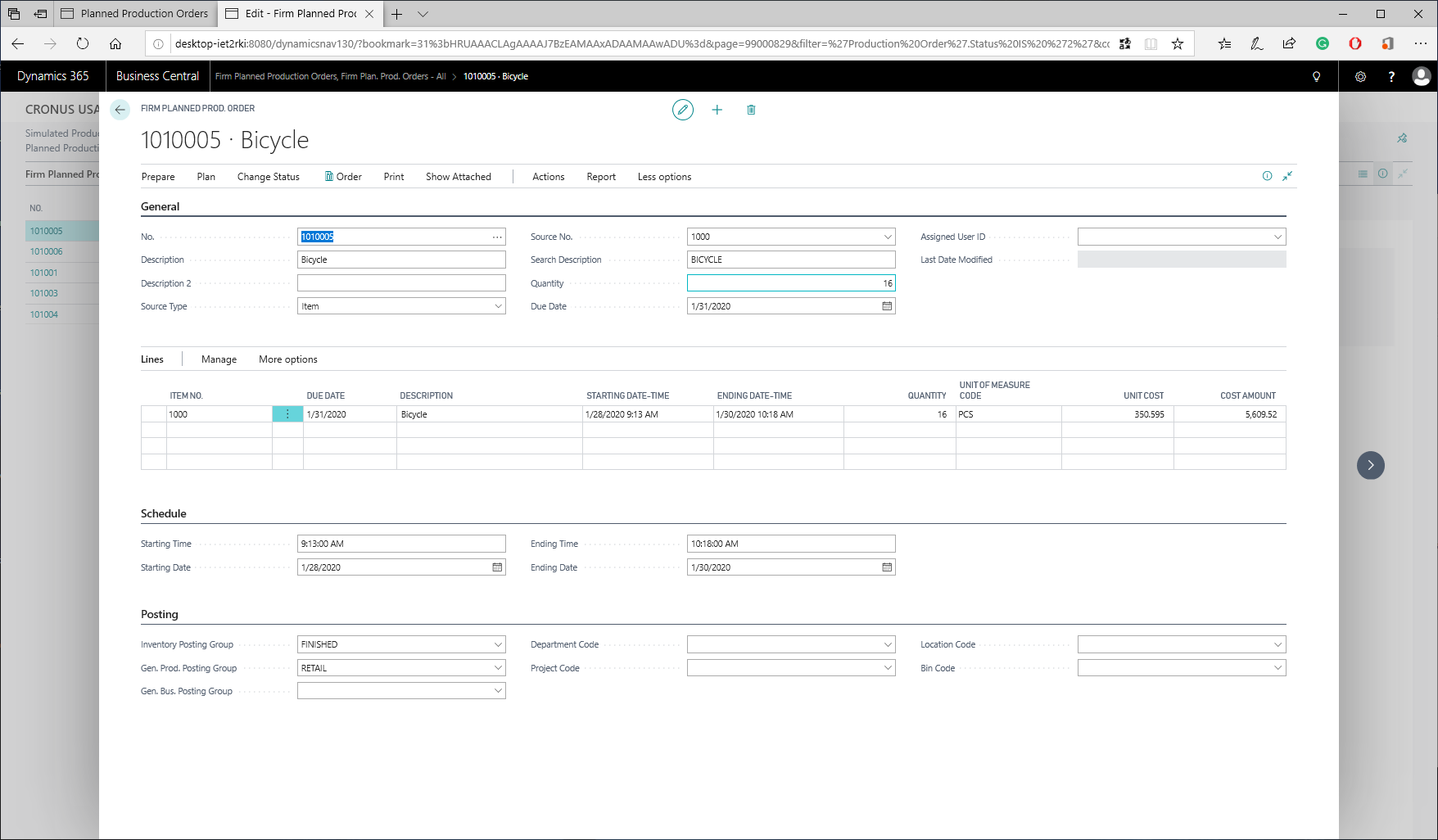This screenshot has height=840, width=1438.
Task: Click More options in Lines section
Action: coord(288,359)
